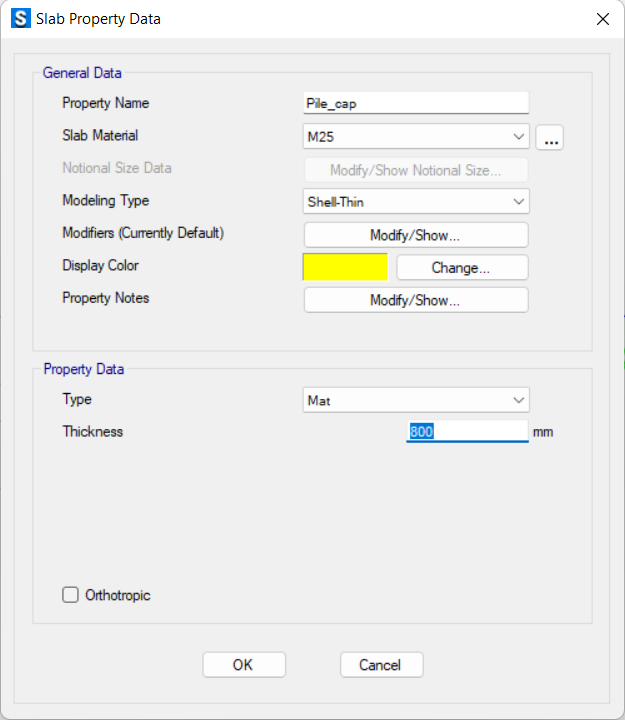Click the Property Name label
This screenshot has width=625, height=720.
pyautogui.click(x=106, y=103)
